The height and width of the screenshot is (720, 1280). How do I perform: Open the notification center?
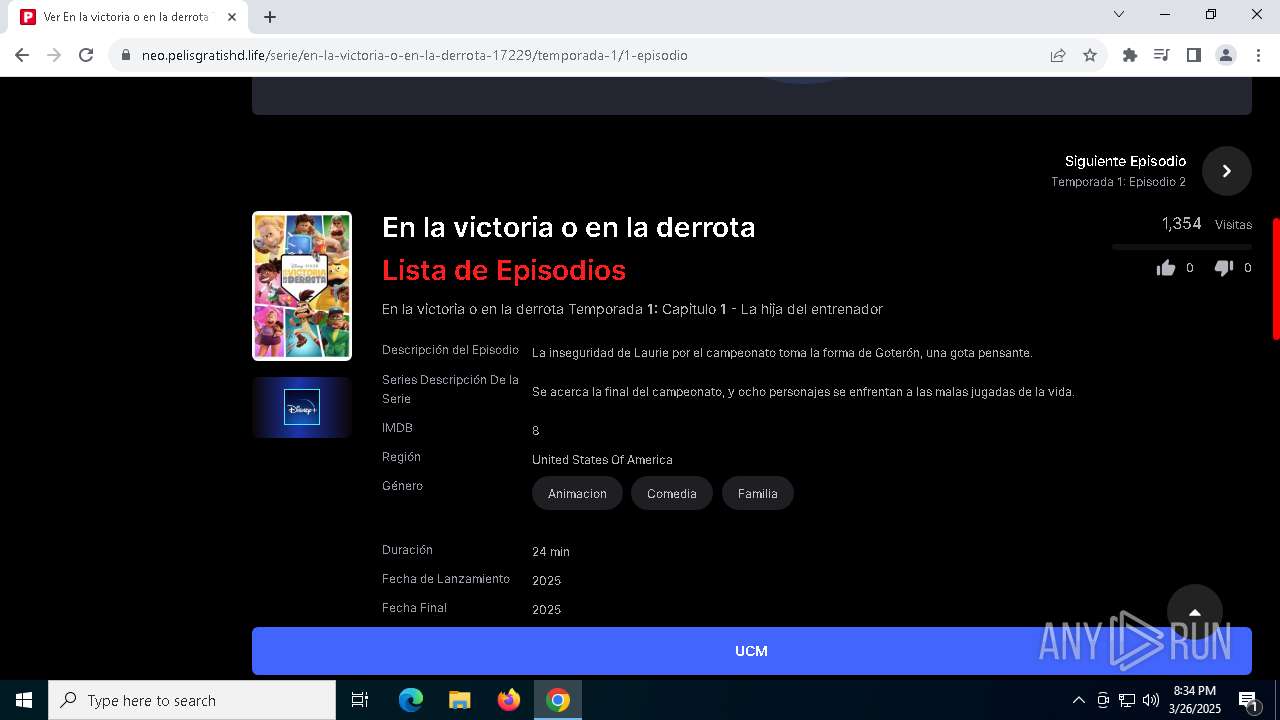tap(1248, 700)
